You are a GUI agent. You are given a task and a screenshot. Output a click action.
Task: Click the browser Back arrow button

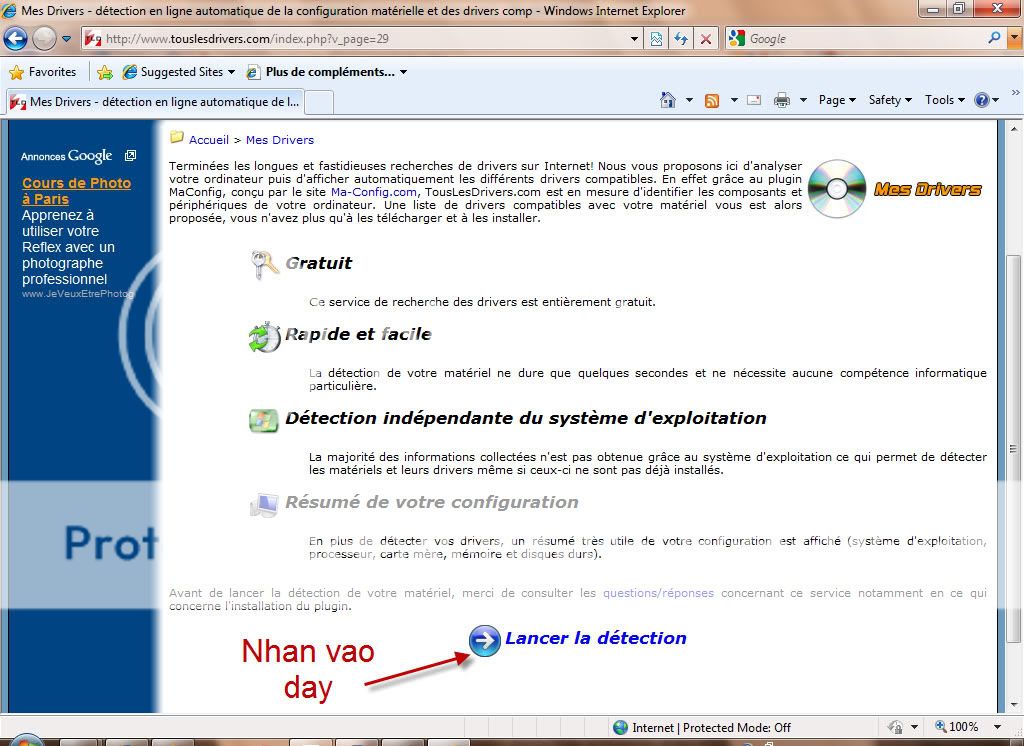16,39
